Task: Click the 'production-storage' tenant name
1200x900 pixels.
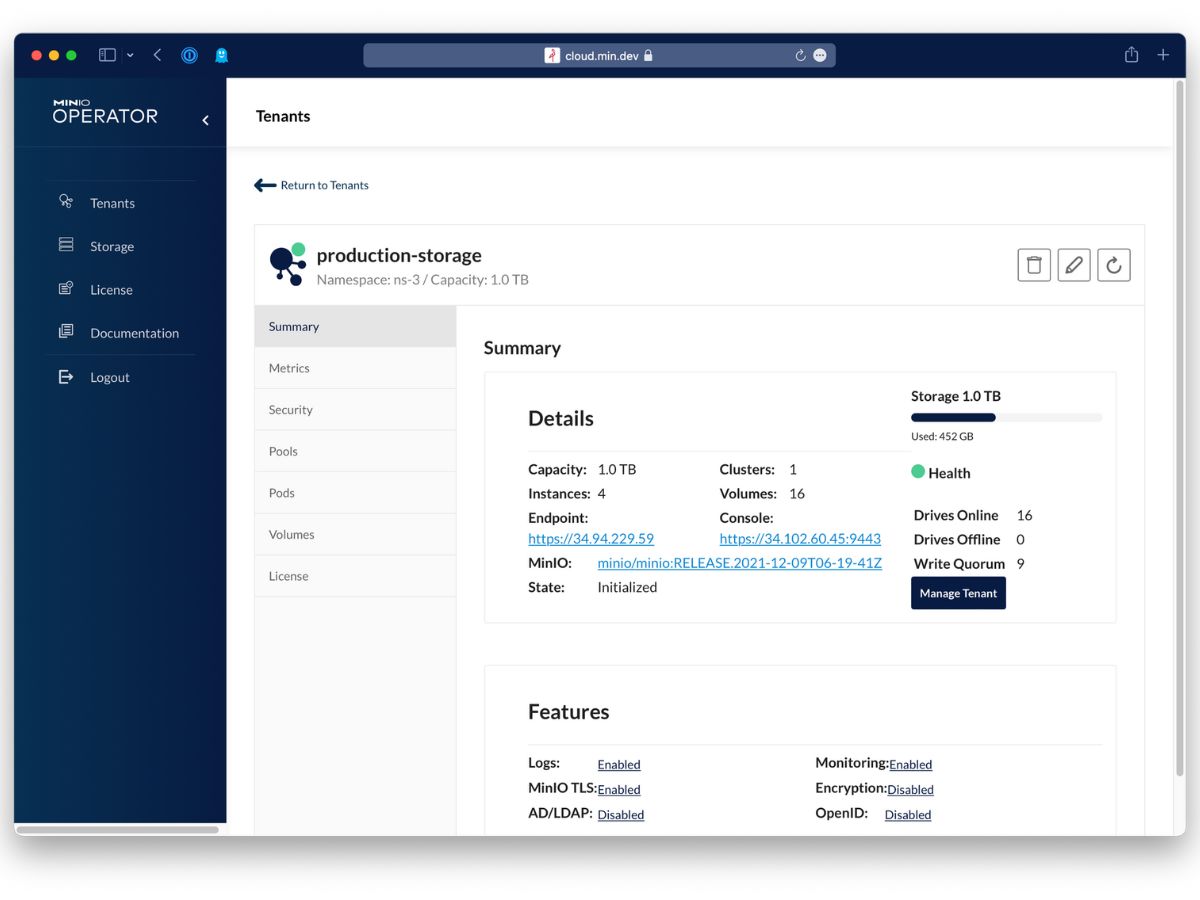Action: click(x=399, y=255)
